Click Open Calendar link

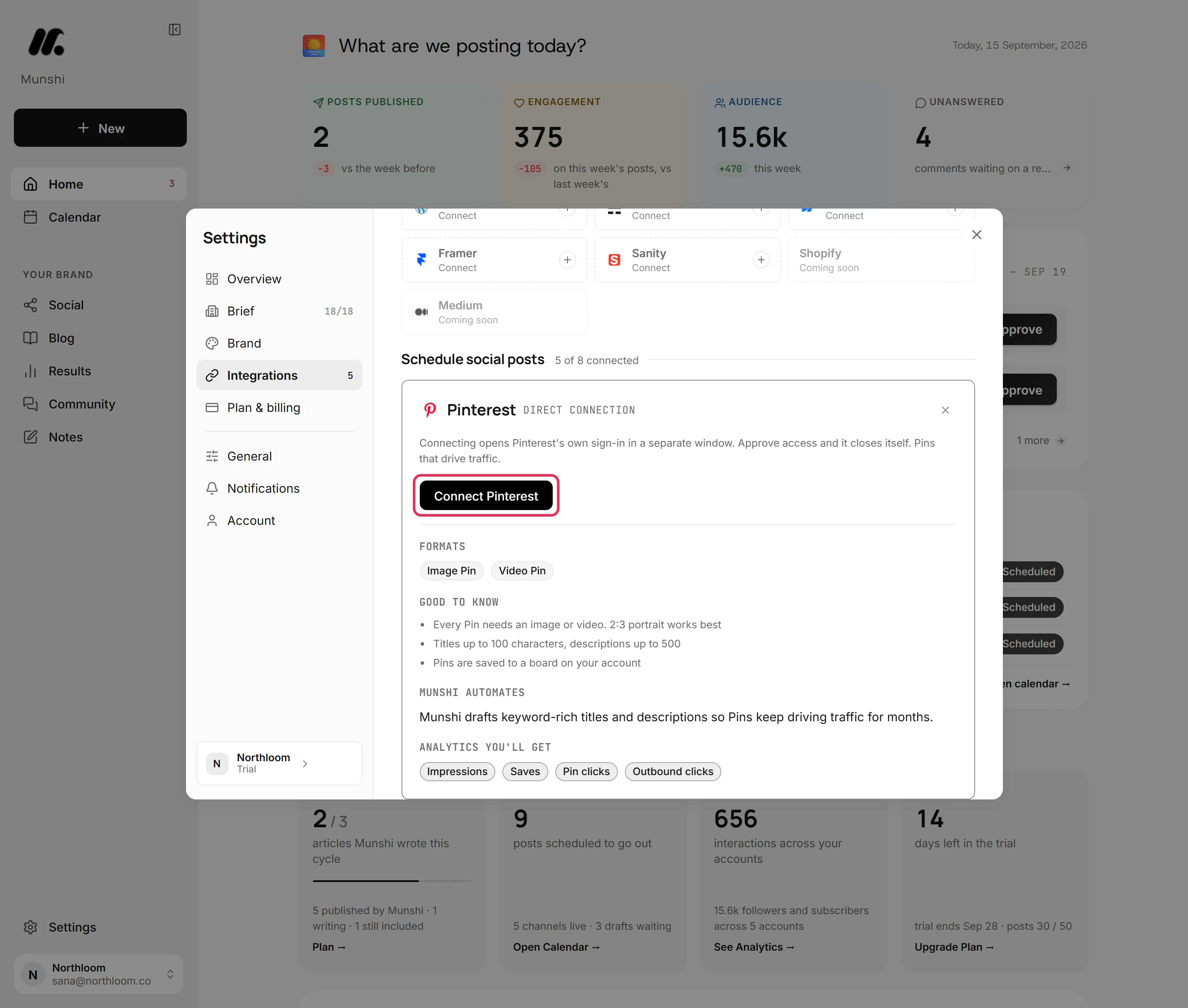[556, 947]
